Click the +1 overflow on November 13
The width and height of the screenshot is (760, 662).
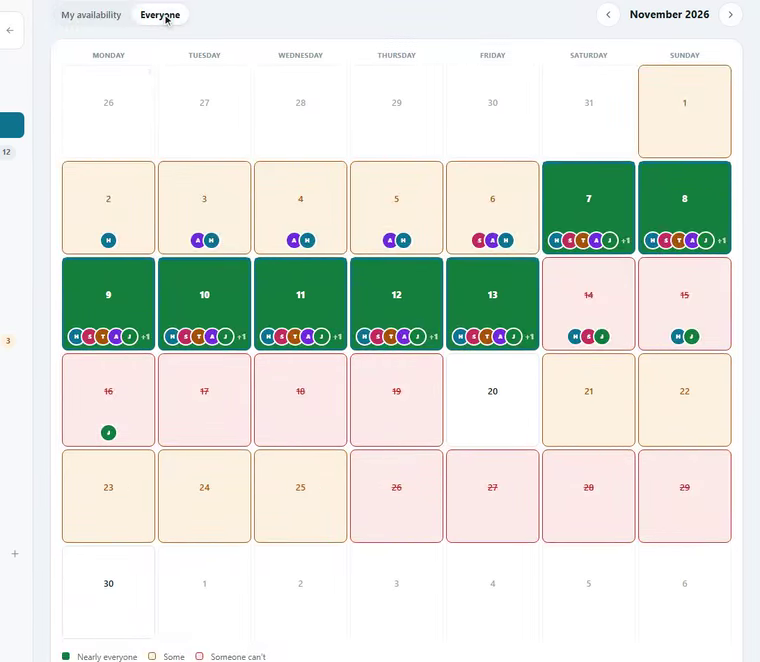(x=530, y=337)
